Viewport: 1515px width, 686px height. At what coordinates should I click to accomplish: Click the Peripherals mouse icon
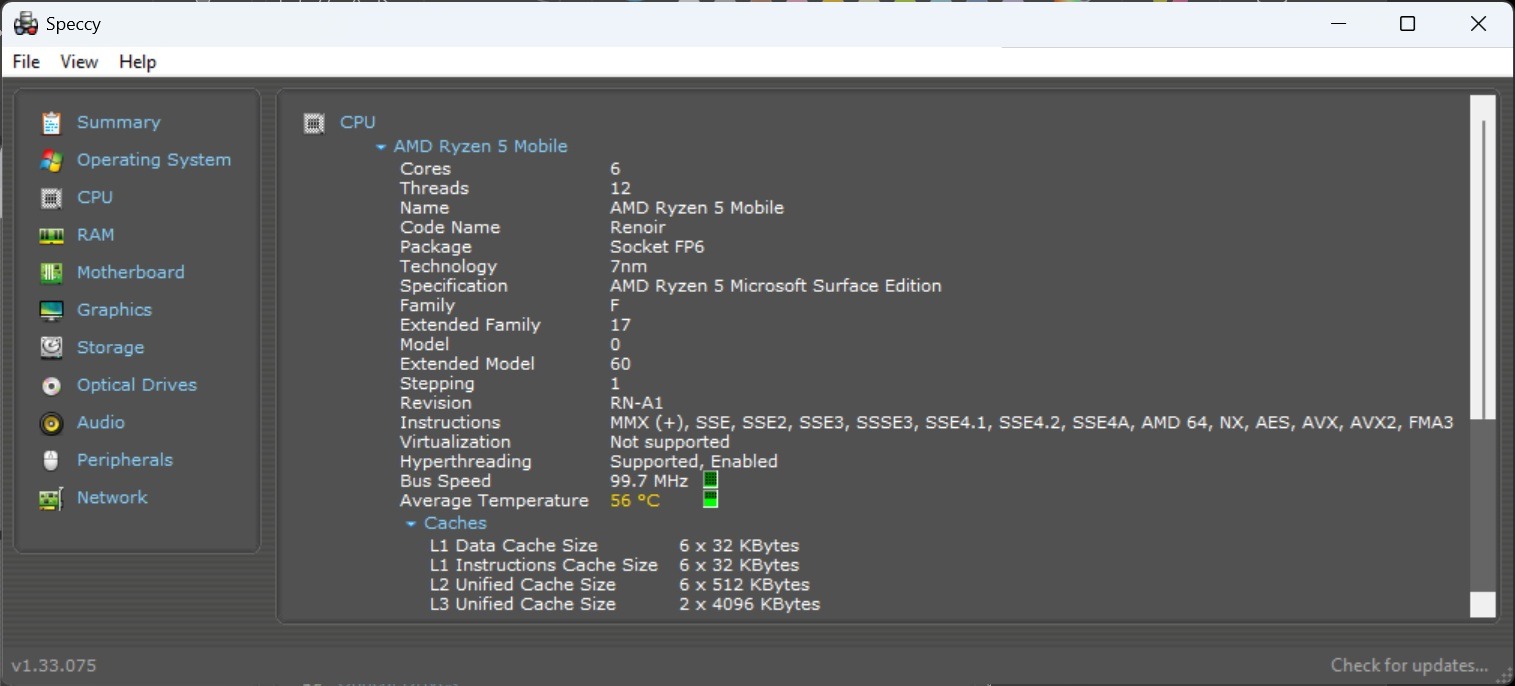point(51,460)
